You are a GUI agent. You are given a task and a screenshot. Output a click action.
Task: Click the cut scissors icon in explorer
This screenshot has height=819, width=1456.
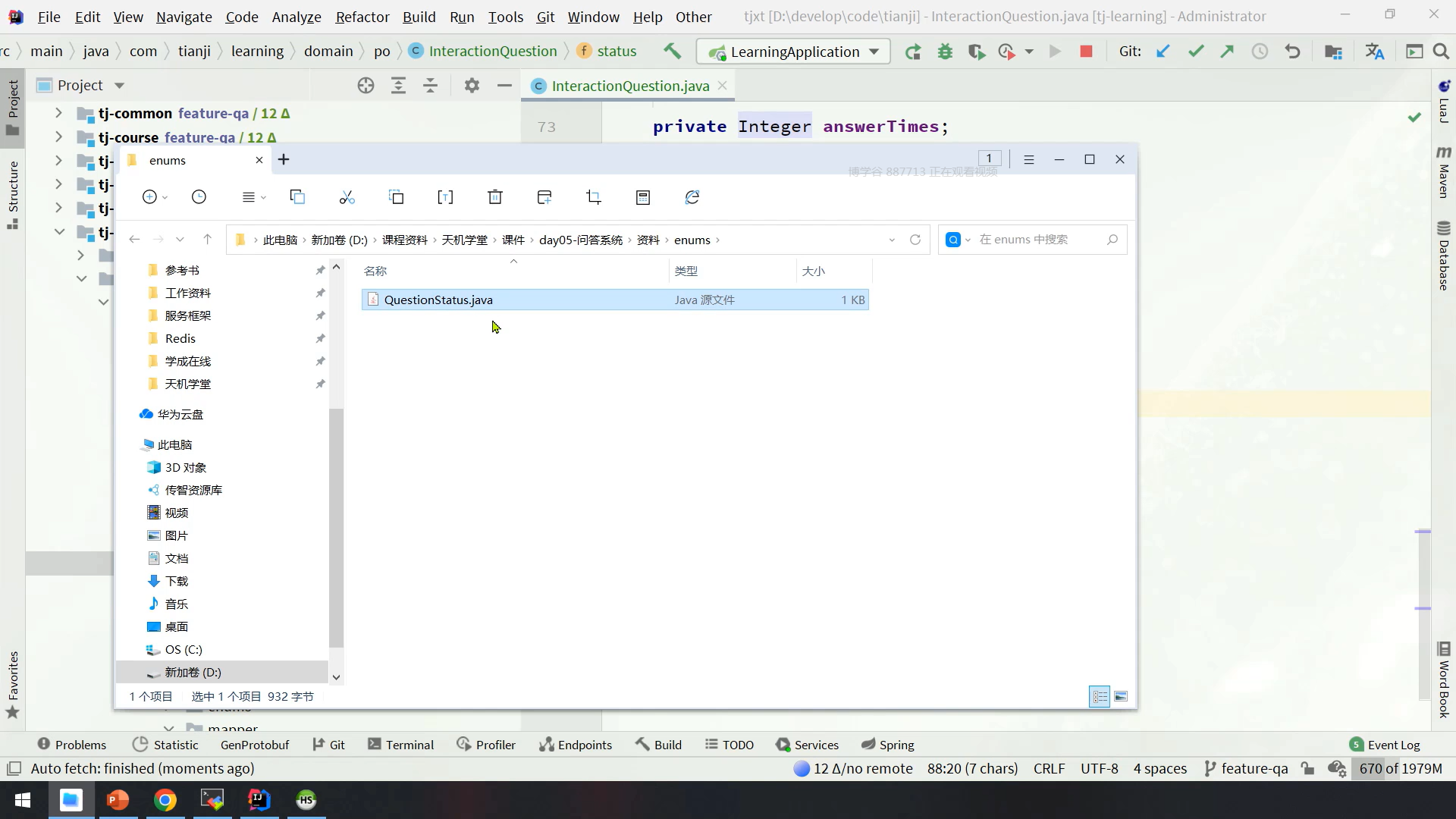(347, 197)
